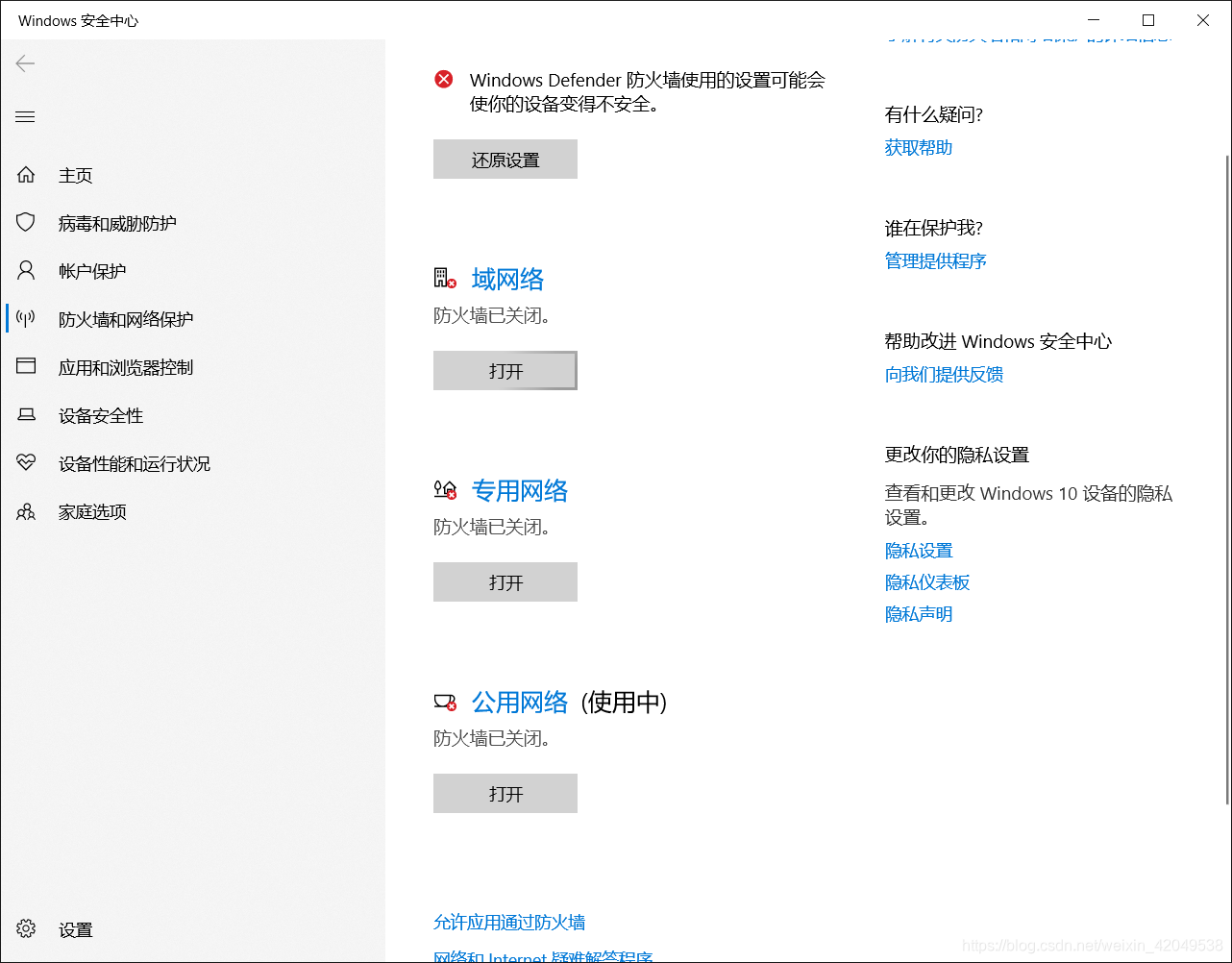Turn on the 公用网络 firewall button
Viewport: 1232px width, 963px height.
coord(505,794)
